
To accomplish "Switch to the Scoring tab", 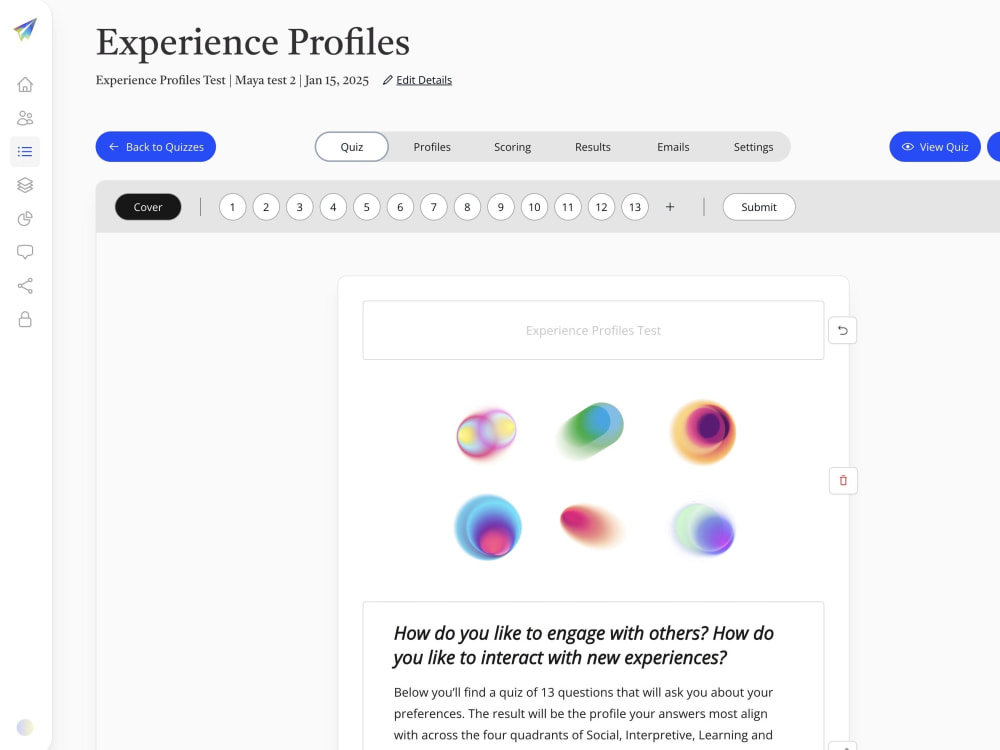I will [x=512, y=147].
